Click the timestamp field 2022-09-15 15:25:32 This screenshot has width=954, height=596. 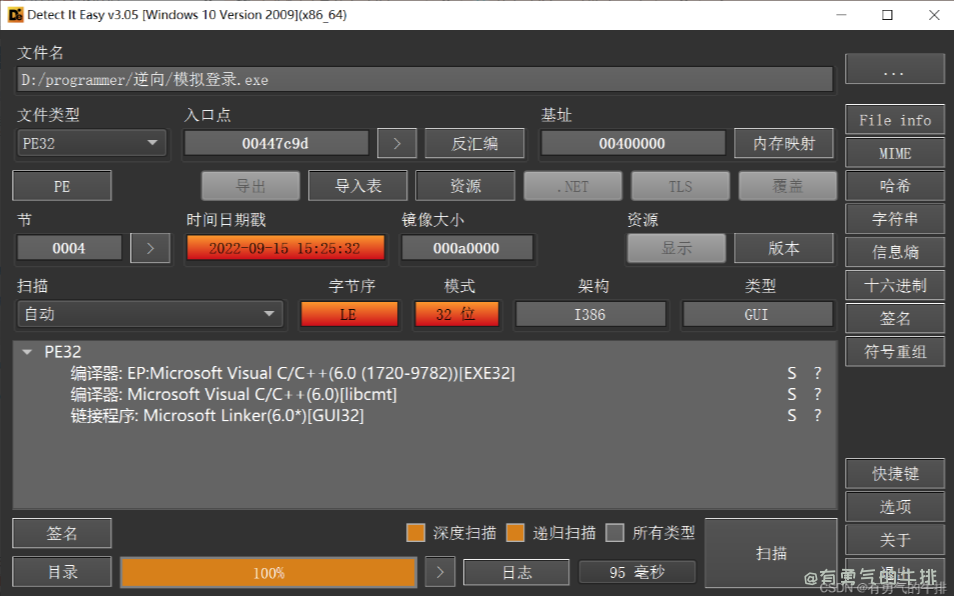click(x=285, y=248)
